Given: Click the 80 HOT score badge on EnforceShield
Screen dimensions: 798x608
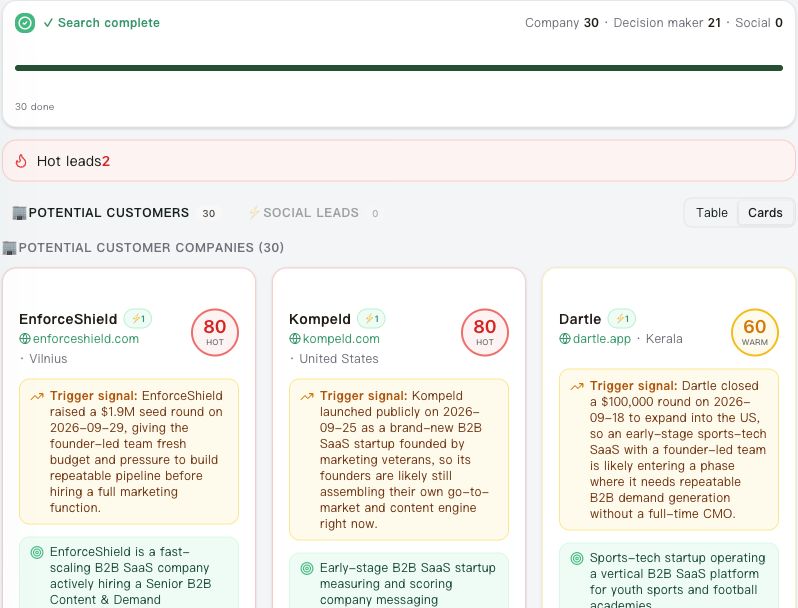Looking at the screenshot, I should (215, 332).
